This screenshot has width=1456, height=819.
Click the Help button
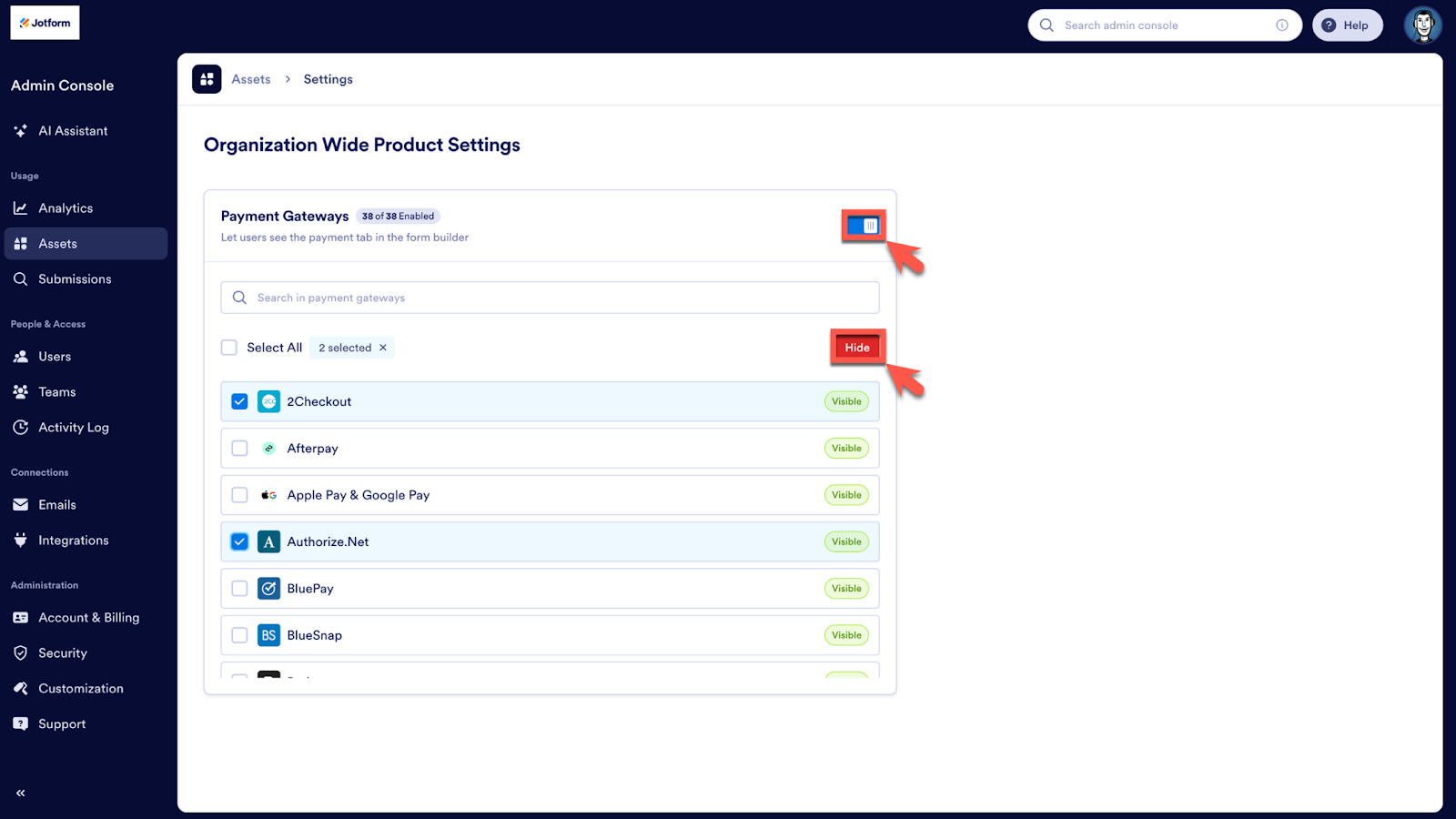click(1348, 25)
